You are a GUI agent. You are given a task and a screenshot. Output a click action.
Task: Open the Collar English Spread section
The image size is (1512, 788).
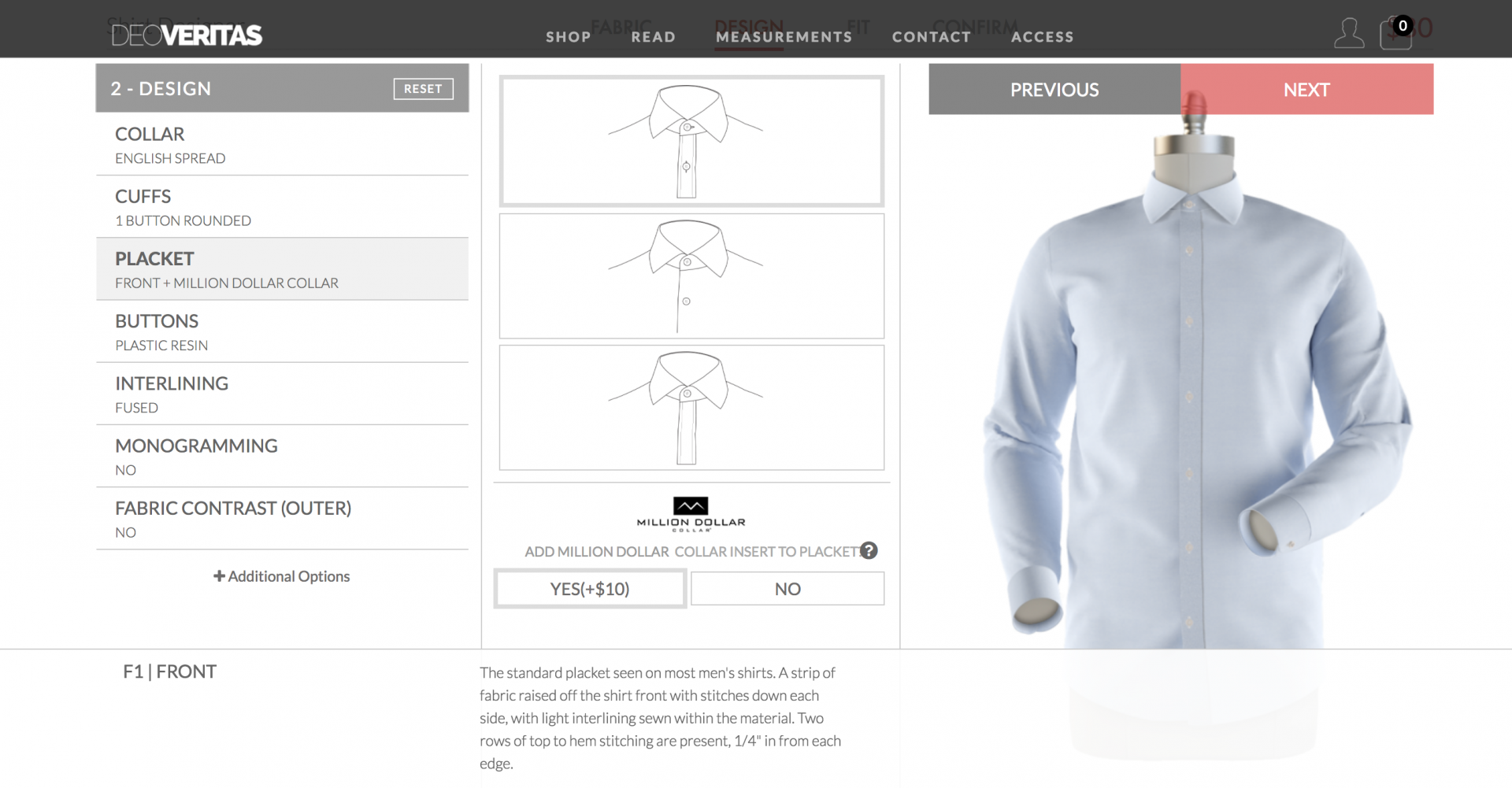[282, 145]
